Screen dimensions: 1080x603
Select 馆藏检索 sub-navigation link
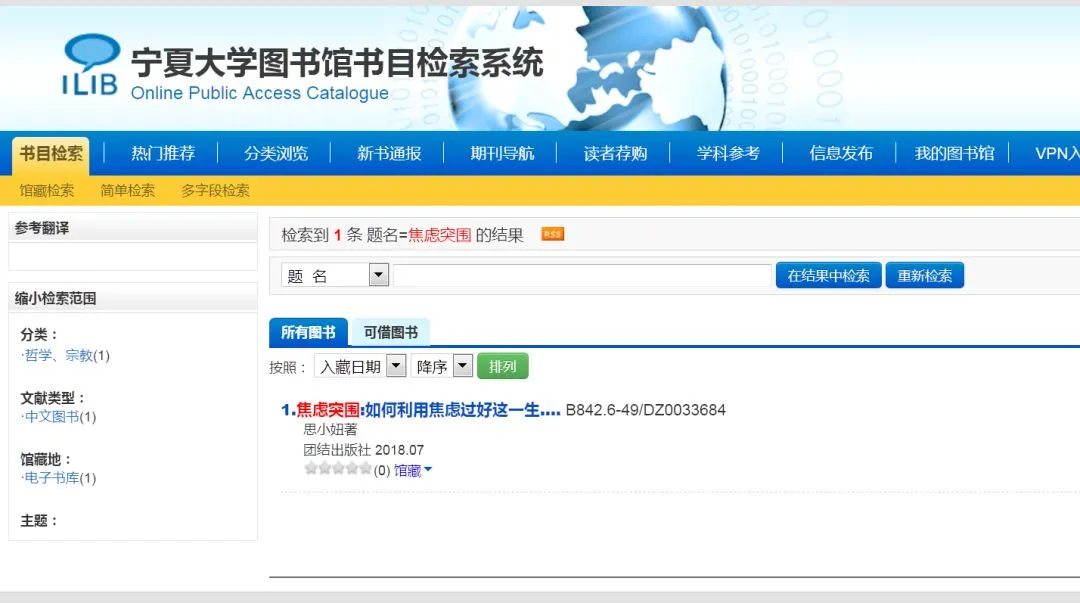coord(46,190)
